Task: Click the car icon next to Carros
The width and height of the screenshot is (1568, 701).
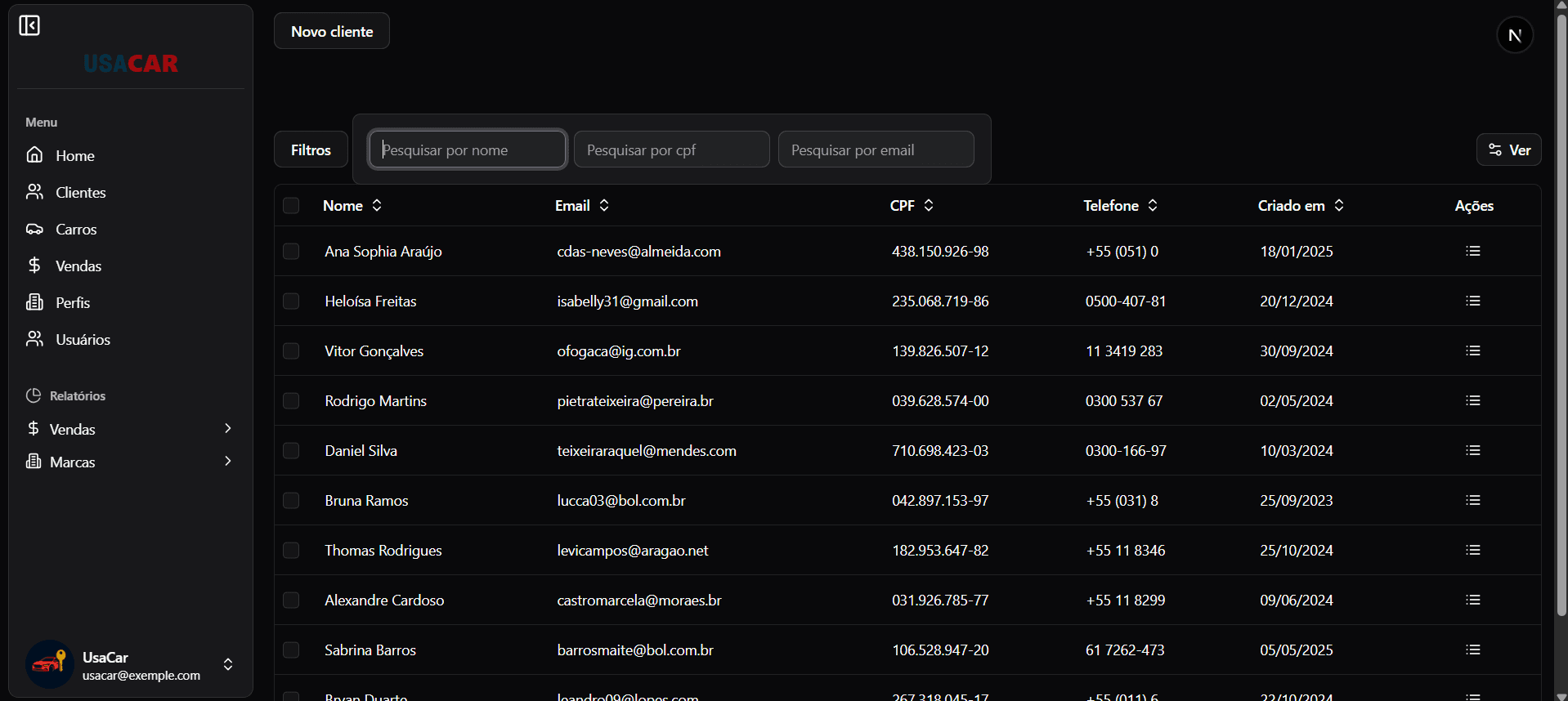Action: point(34,230)
